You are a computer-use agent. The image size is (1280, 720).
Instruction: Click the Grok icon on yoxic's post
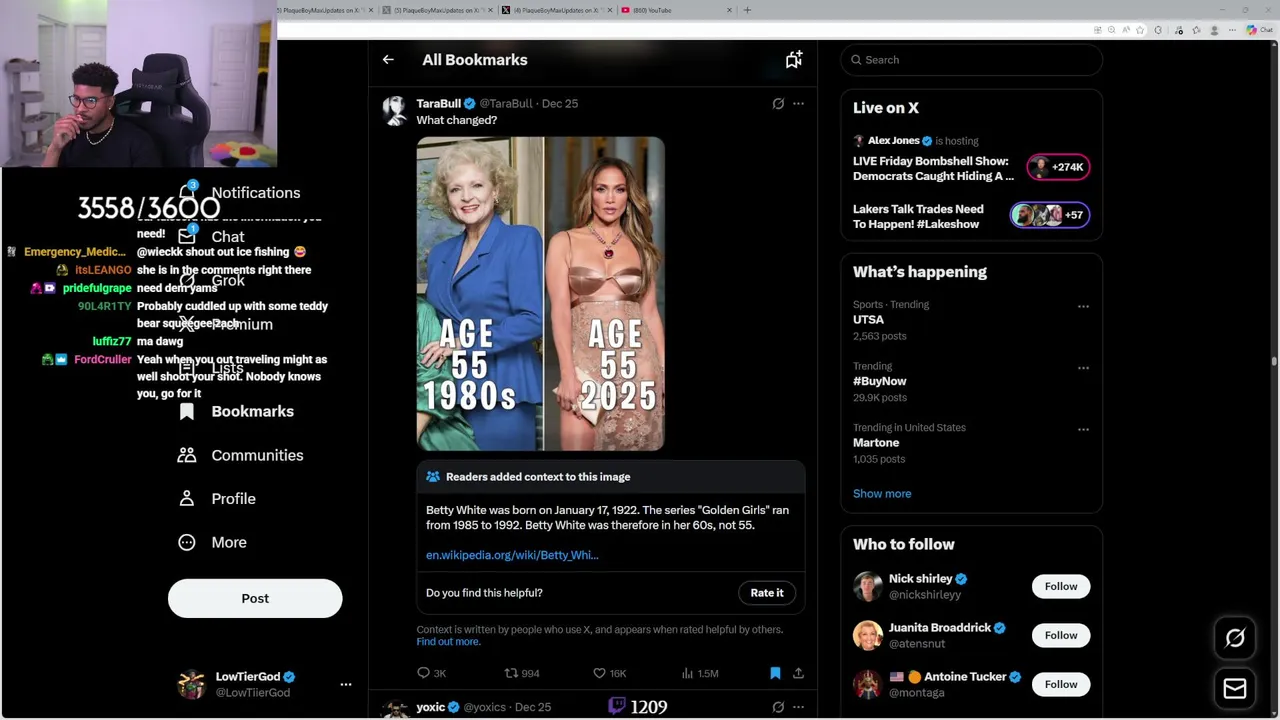(778, 707)
